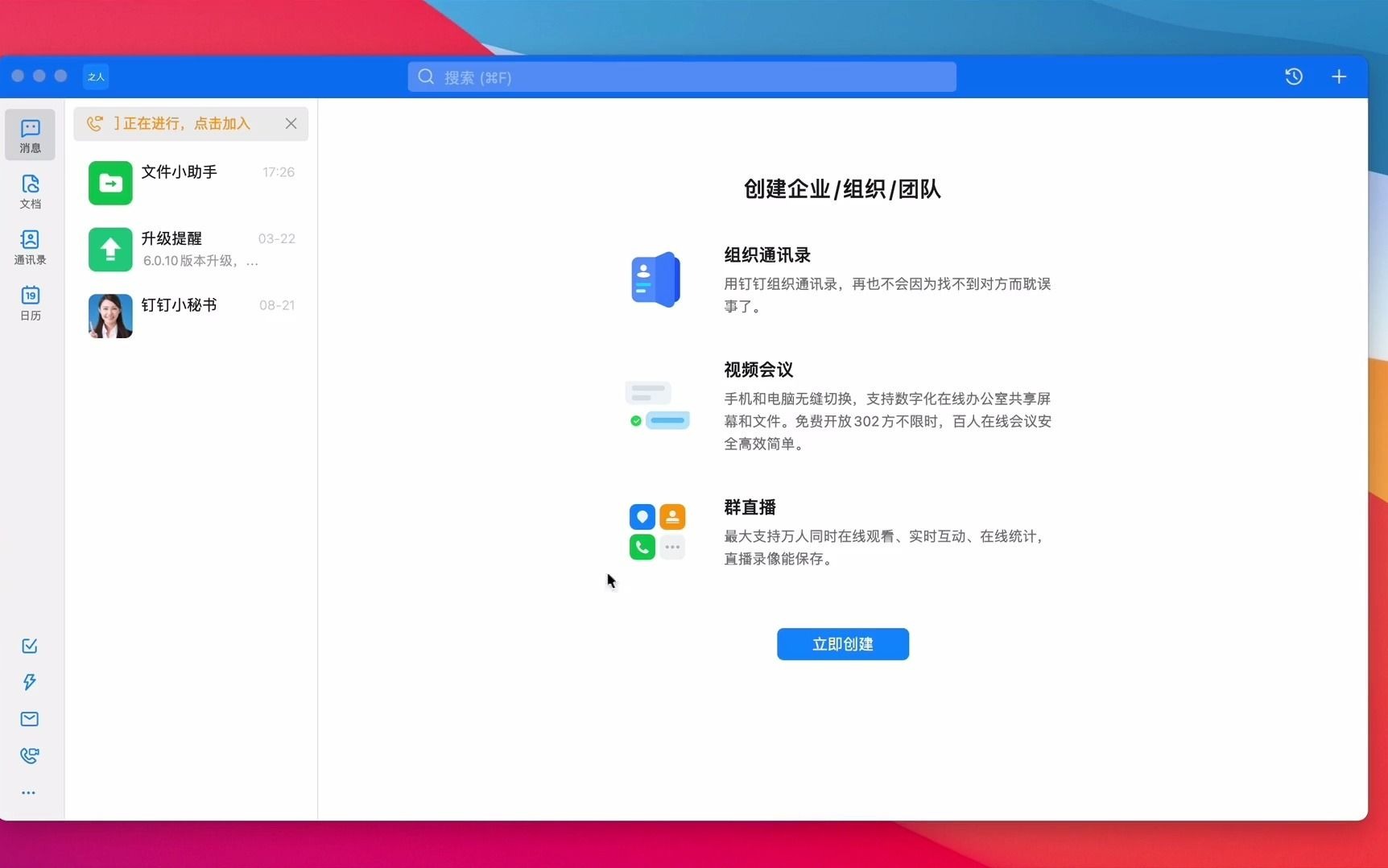Open the 升级提醒 conversation
The height and width of the screenshot is (868, 1388).
191,249
